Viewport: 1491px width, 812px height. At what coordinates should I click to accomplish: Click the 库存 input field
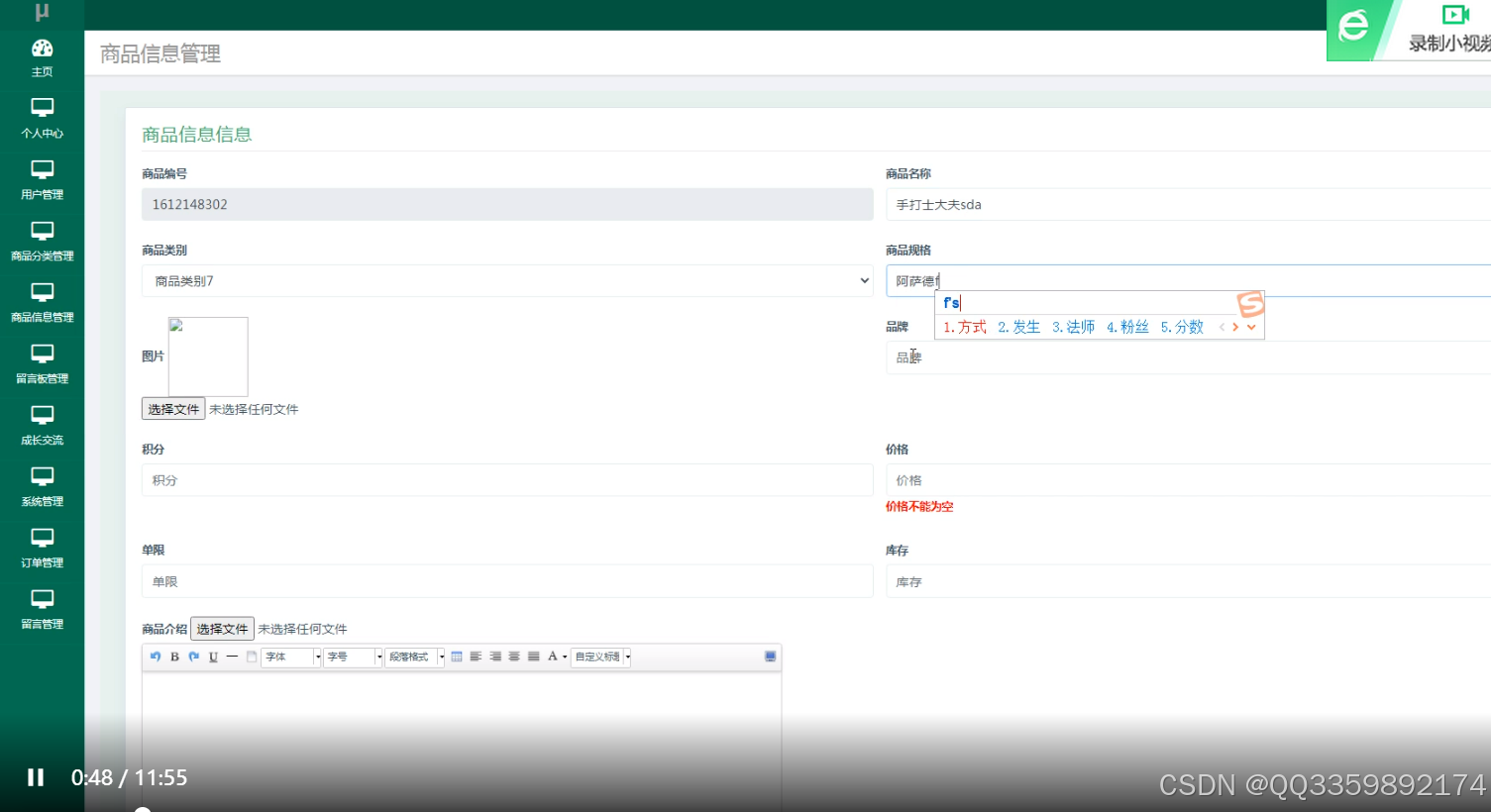(x=1188, y=581)
